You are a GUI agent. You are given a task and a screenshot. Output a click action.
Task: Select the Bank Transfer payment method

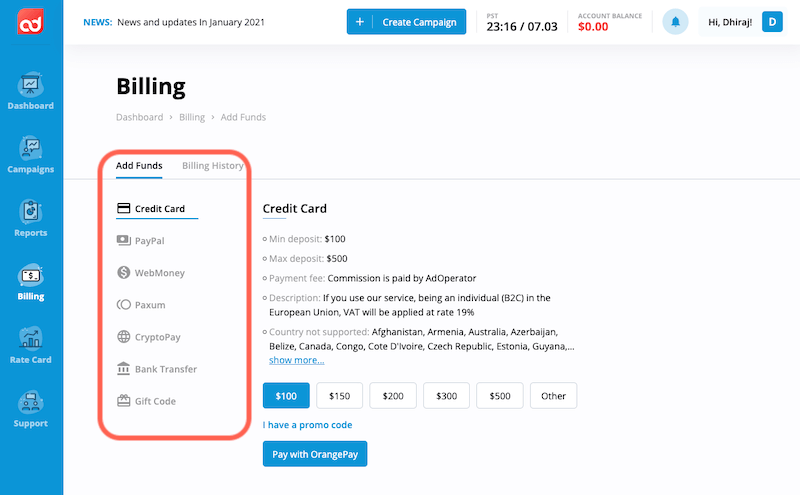pos(166,369)
